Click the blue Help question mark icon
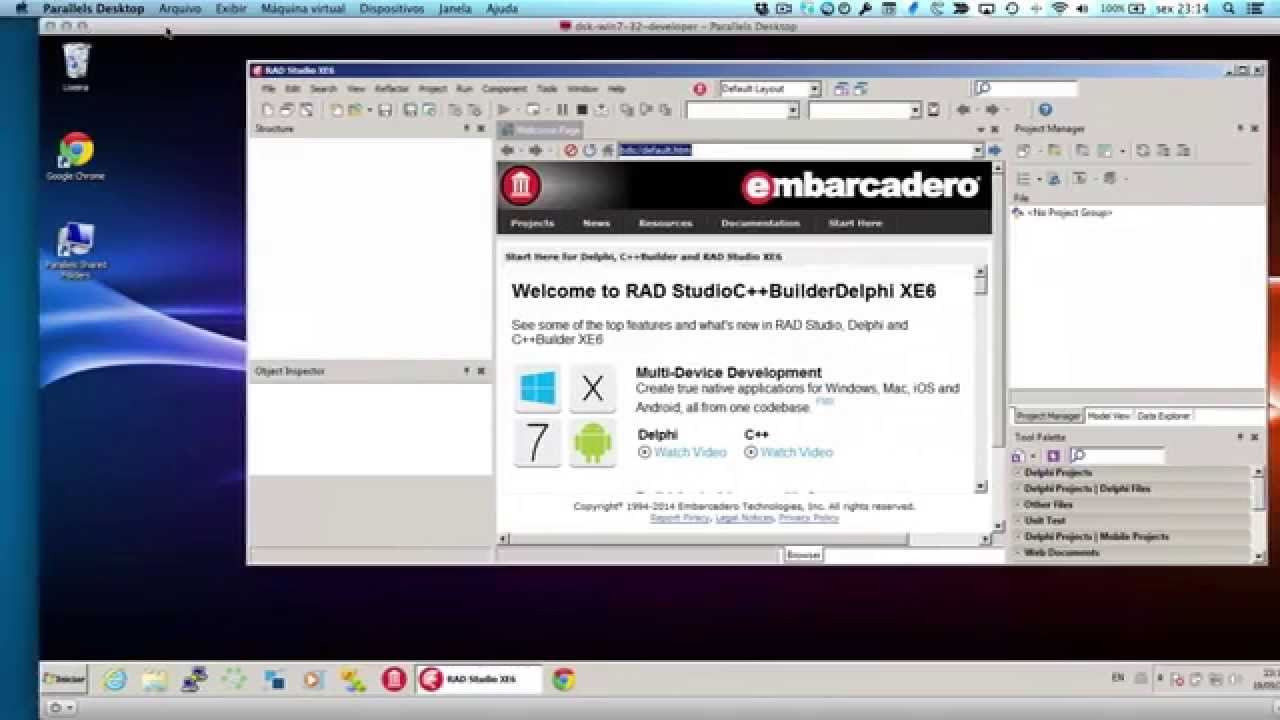Viewport: 1280px width, 720px height. pyautogui.click(x=1045, y=110)
